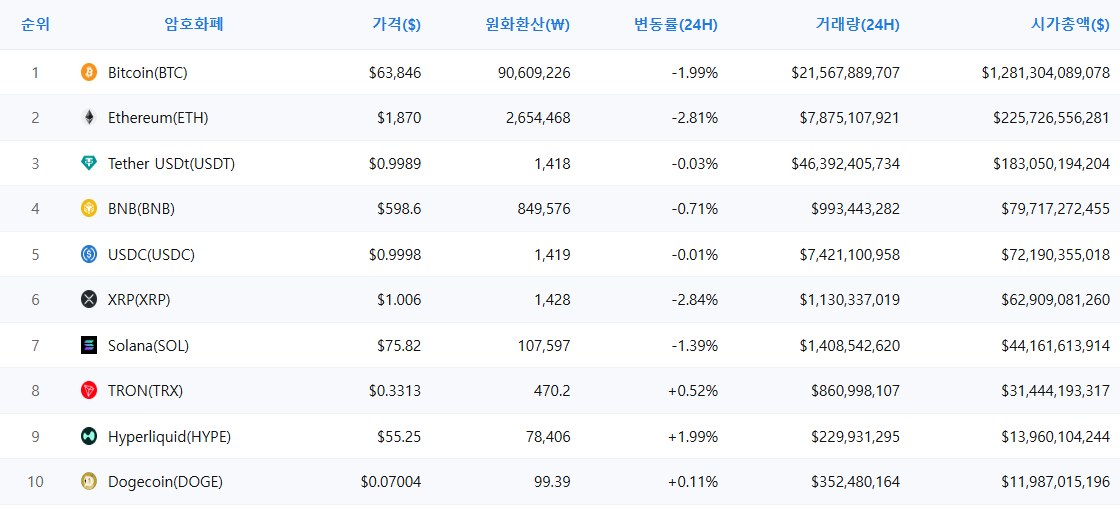Sort by 변동률(24H) column header
Viewport: 1120px width, 514px height.
coord(676,25)
